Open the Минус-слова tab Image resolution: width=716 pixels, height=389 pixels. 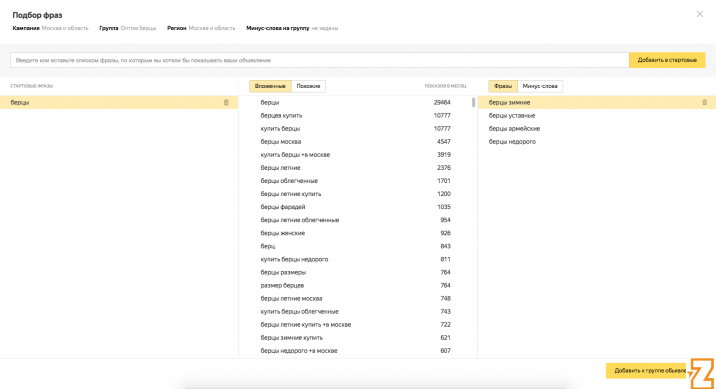tap(540, 86)
